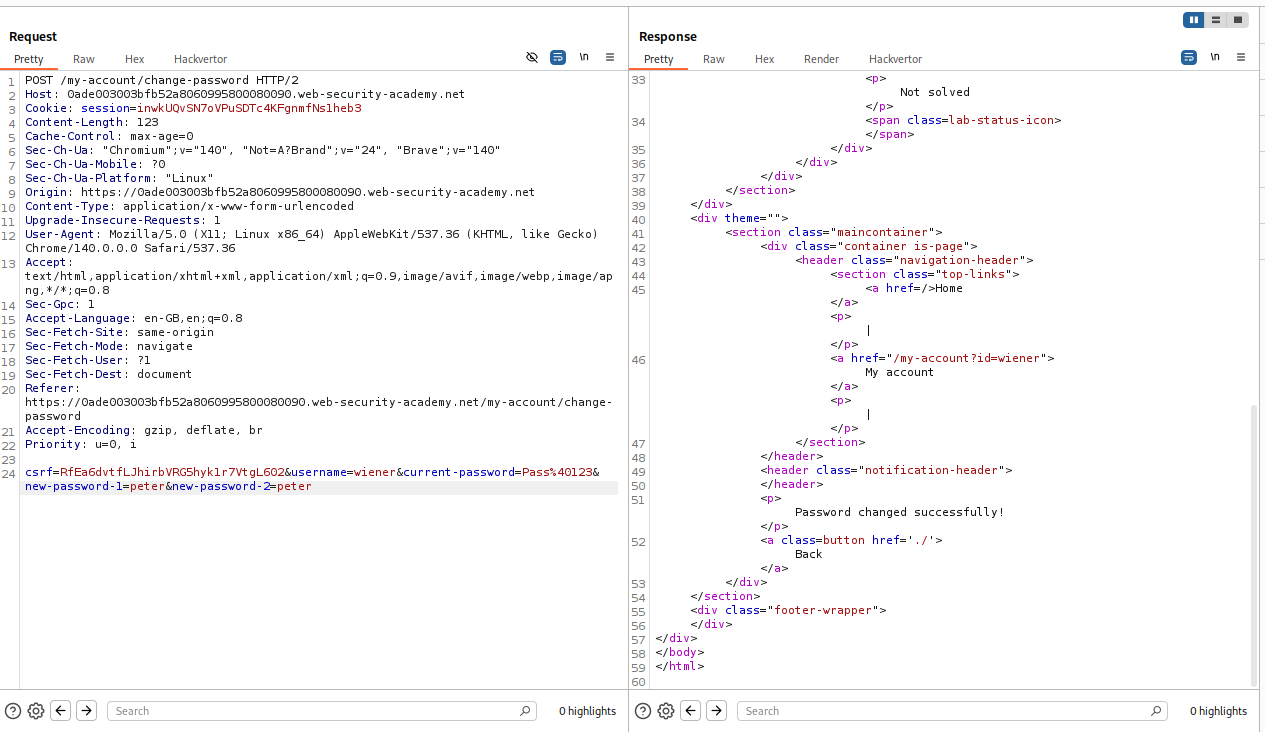Viewport: 1265px width, 732px height.
Task: Switch to top-bottom stacked layout view
Action: click(1216, 20)
